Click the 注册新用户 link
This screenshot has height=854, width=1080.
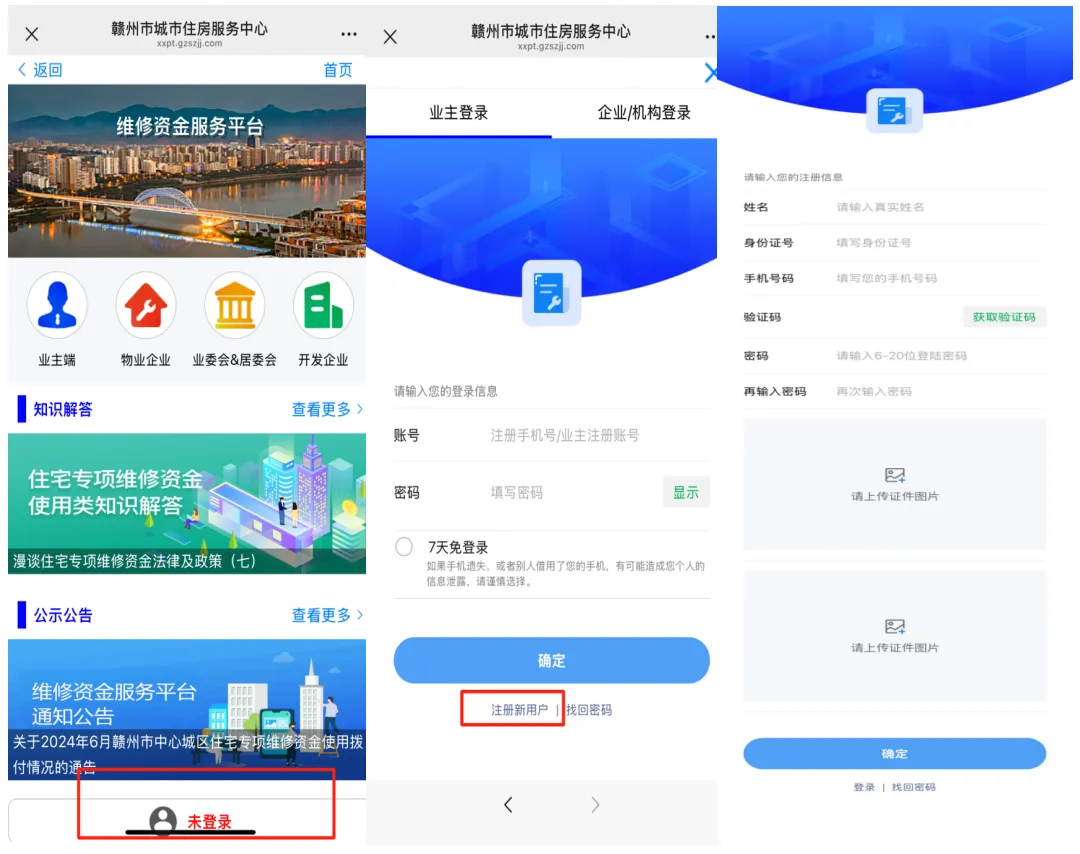(x=524, y=709)
